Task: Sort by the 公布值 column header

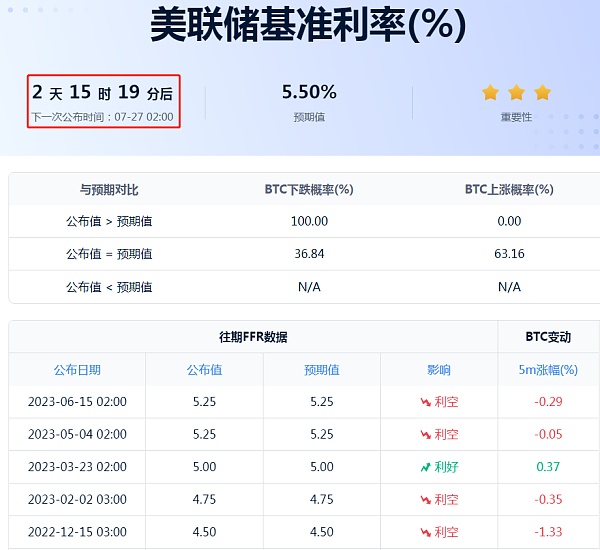Action: pos(204,370)
